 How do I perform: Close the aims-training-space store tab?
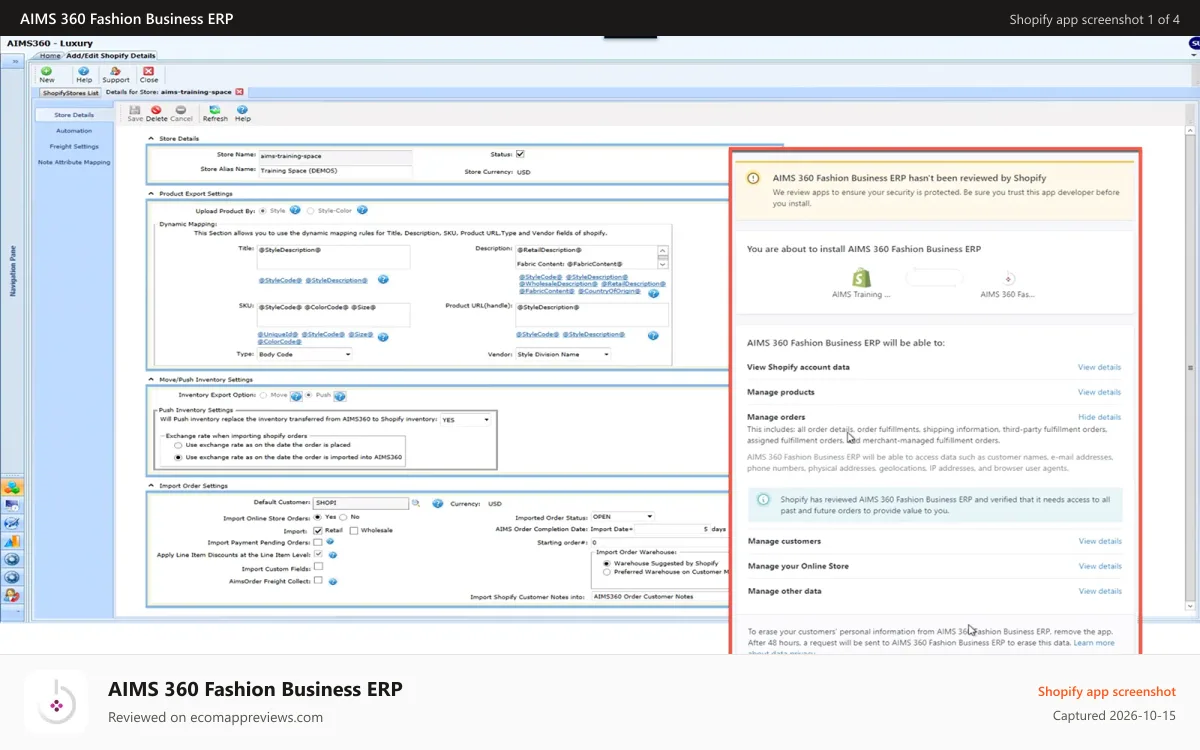239,92
